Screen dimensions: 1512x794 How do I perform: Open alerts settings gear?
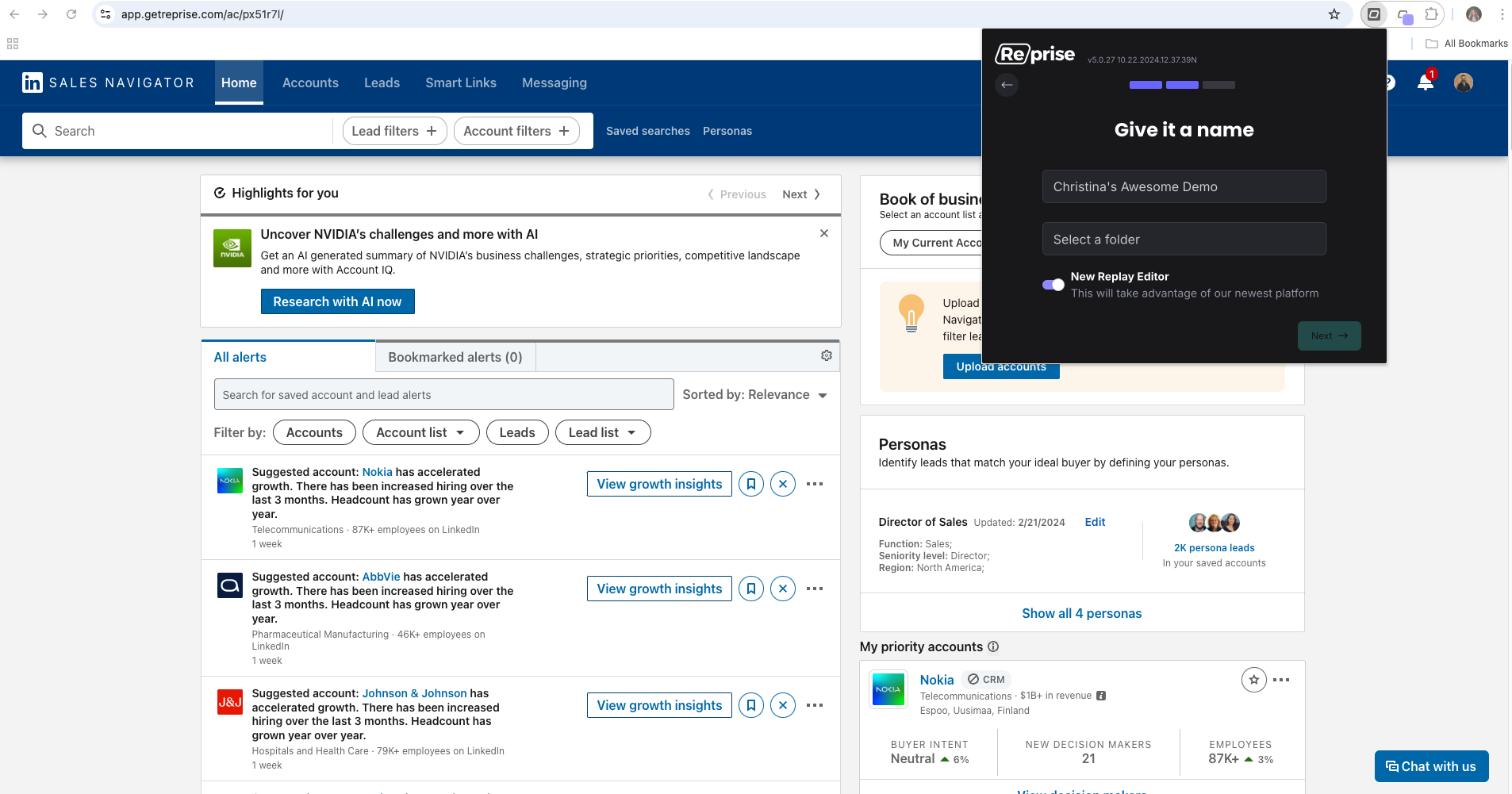[x=826, y=355]
